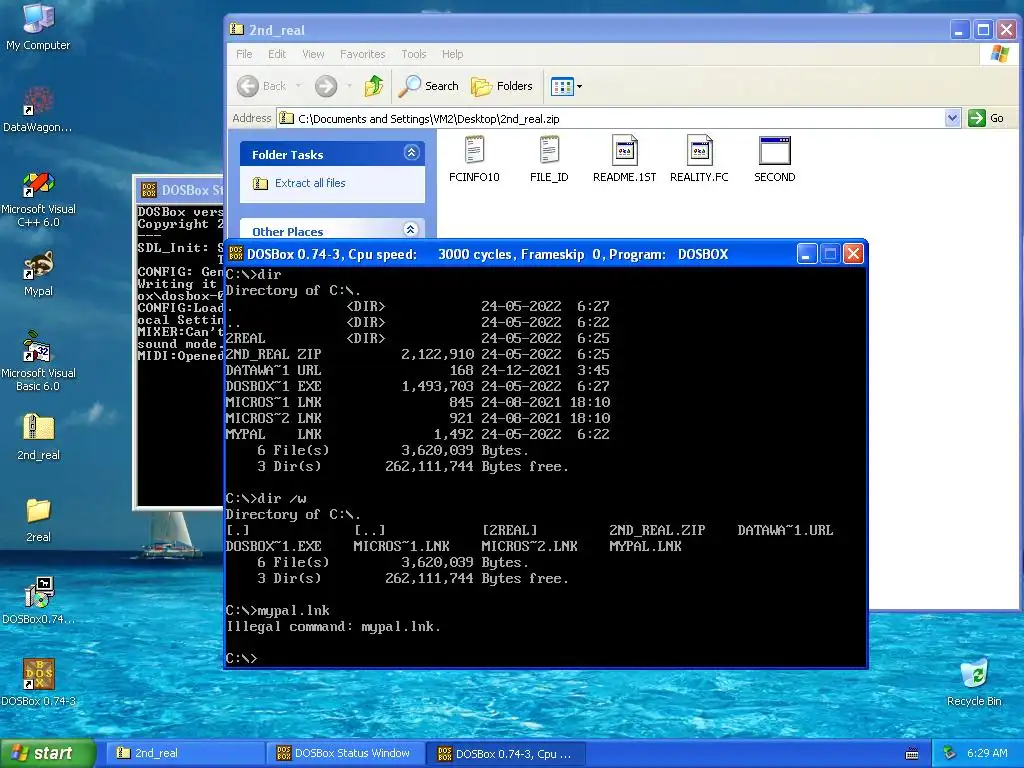Select the FILE_ID file in Explorer
The height and width of the screenshot is (768, 1024).
click(549, 159)
